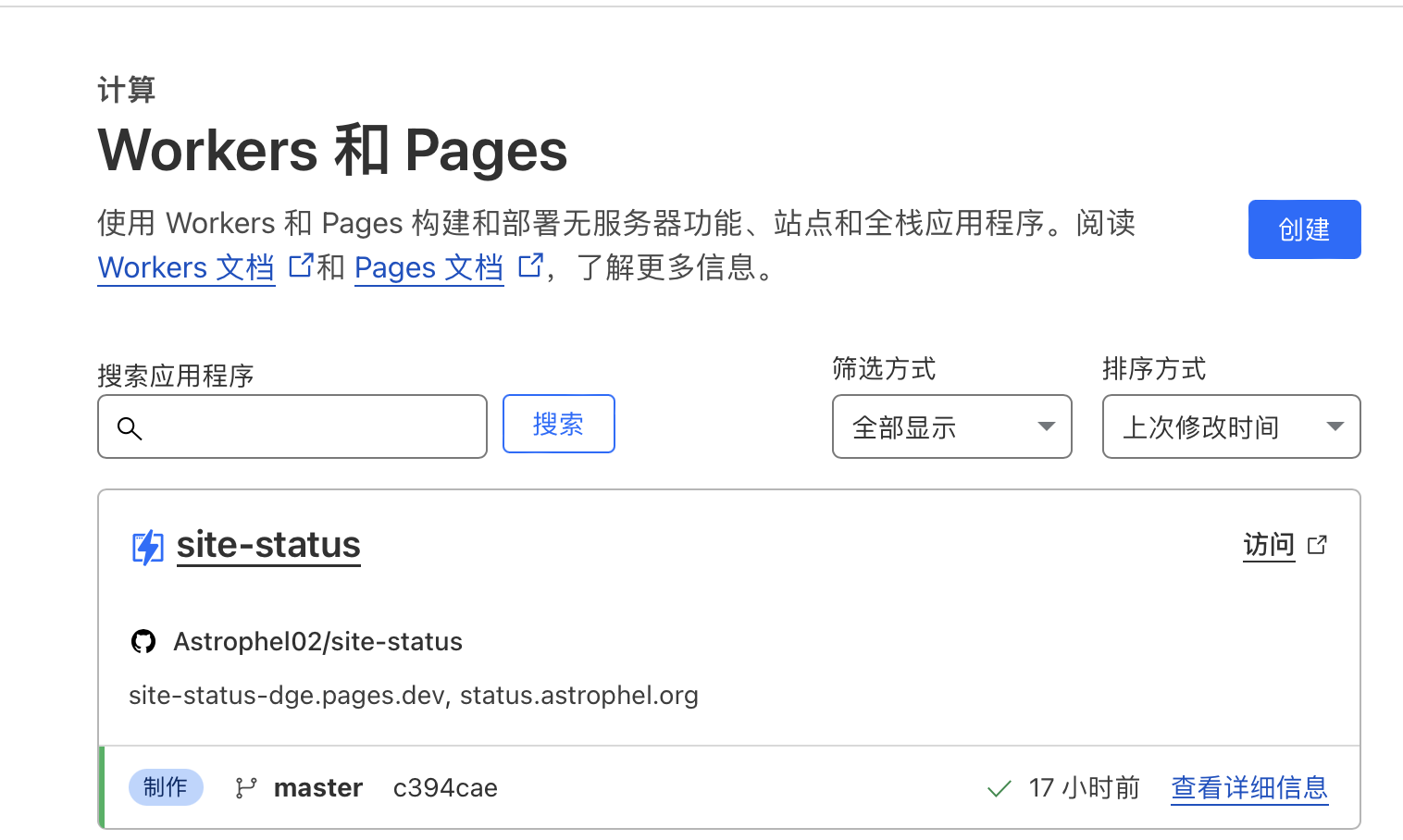This screenshot has height=840, width=1403.
Task: Open the Workers 文档 link
Action: (x=186, y=267)
